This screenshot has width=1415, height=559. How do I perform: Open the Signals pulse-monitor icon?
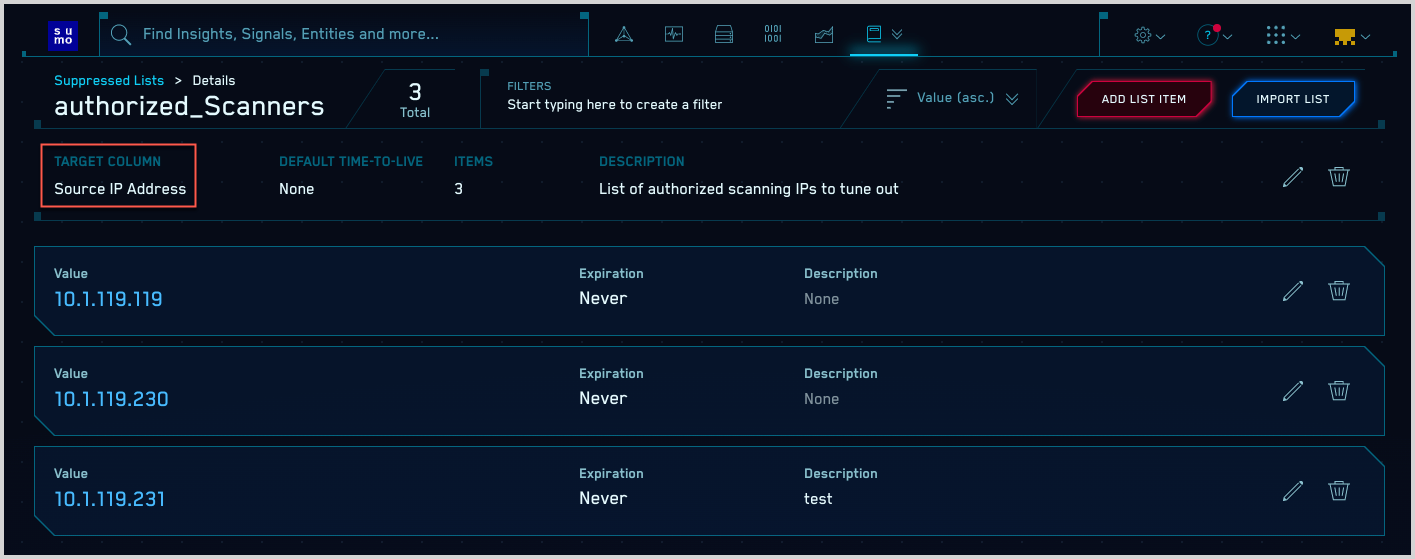(x=674, y=35)
